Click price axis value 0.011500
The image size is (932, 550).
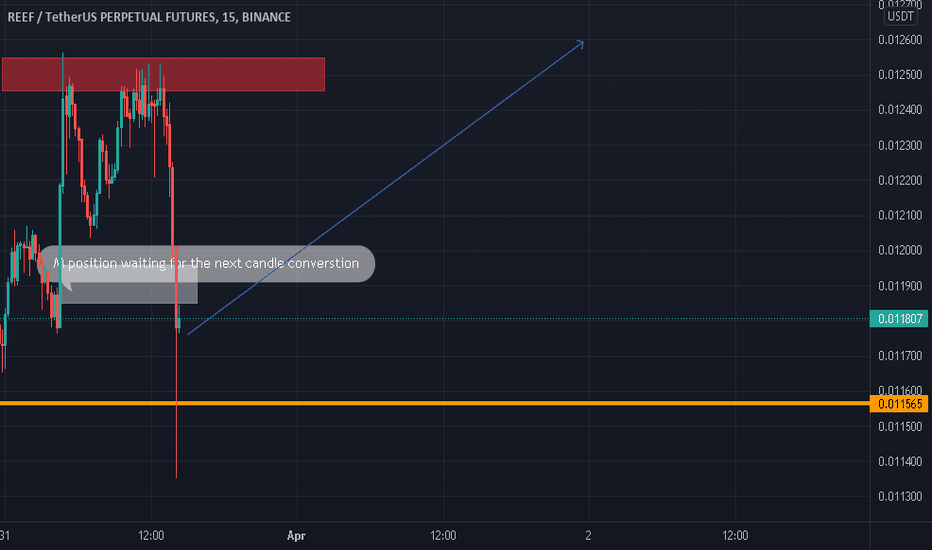[900, 427]
